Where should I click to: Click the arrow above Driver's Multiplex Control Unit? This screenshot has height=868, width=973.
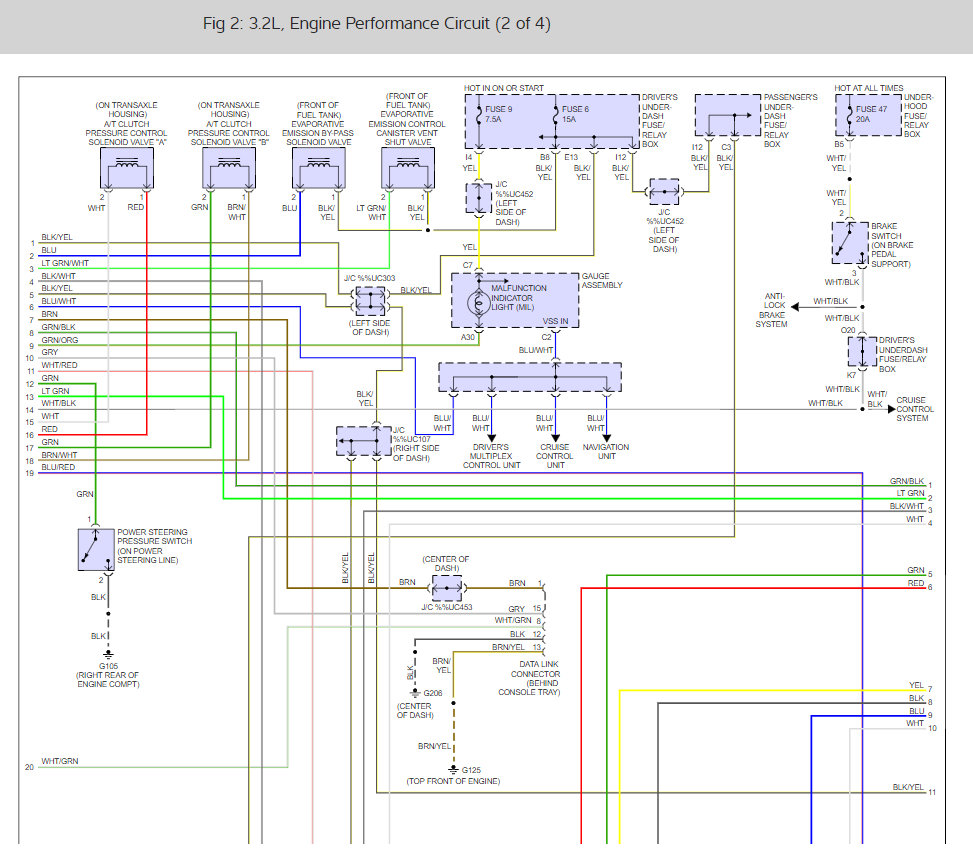pyautogui.click(x=491, y=437)
